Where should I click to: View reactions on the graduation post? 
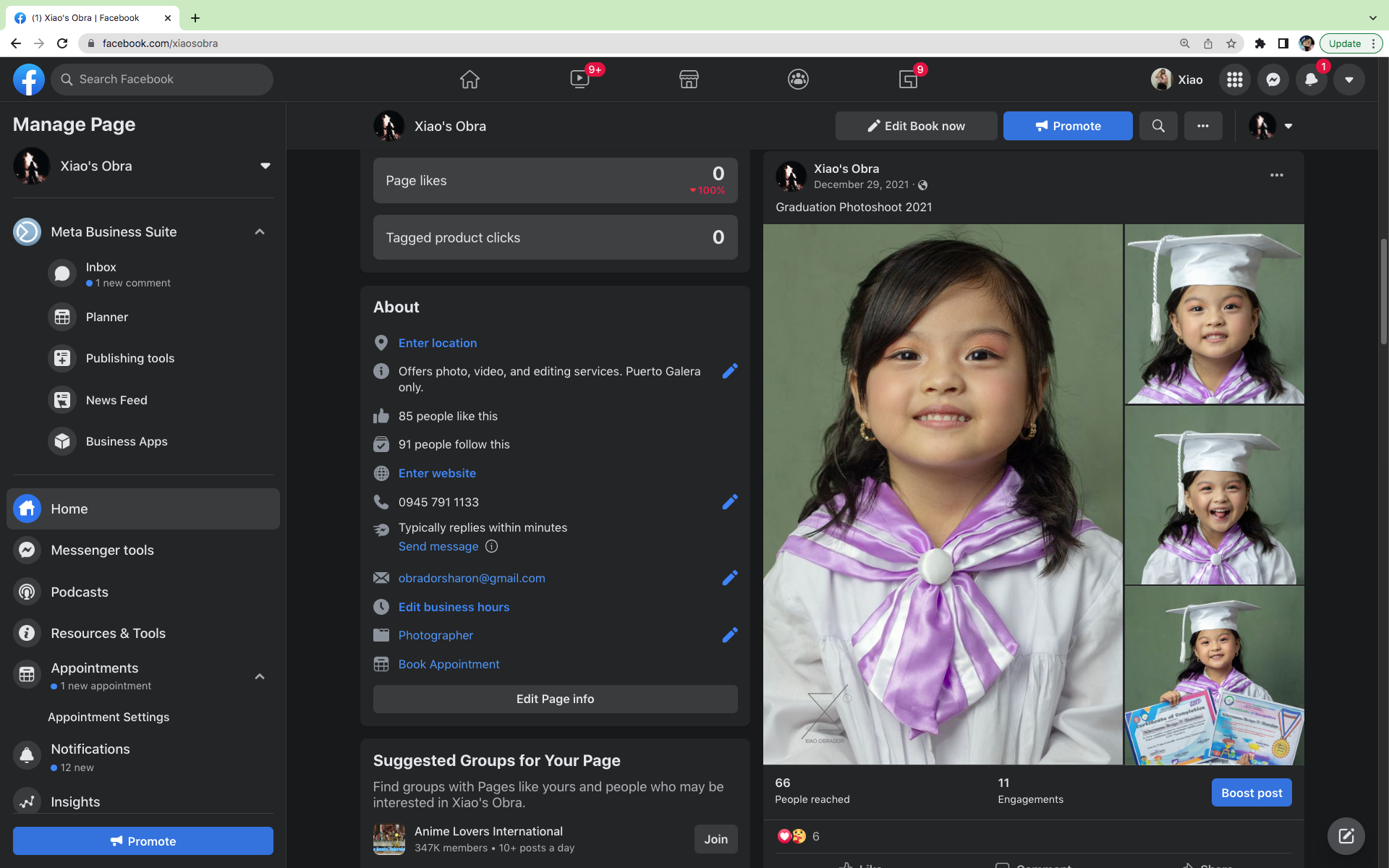pyautogui.click(x=797, y=836)
